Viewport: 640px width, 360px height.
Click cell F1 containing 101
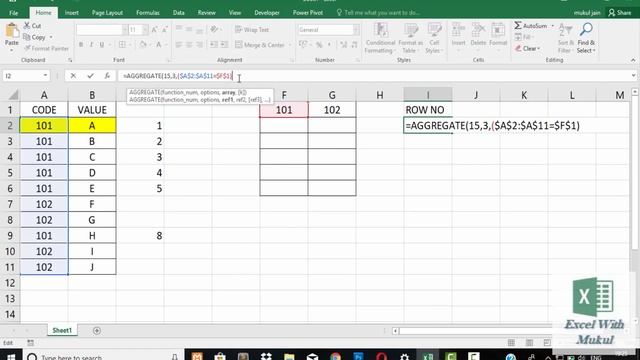pyautogui.click(x=284, y=110)
